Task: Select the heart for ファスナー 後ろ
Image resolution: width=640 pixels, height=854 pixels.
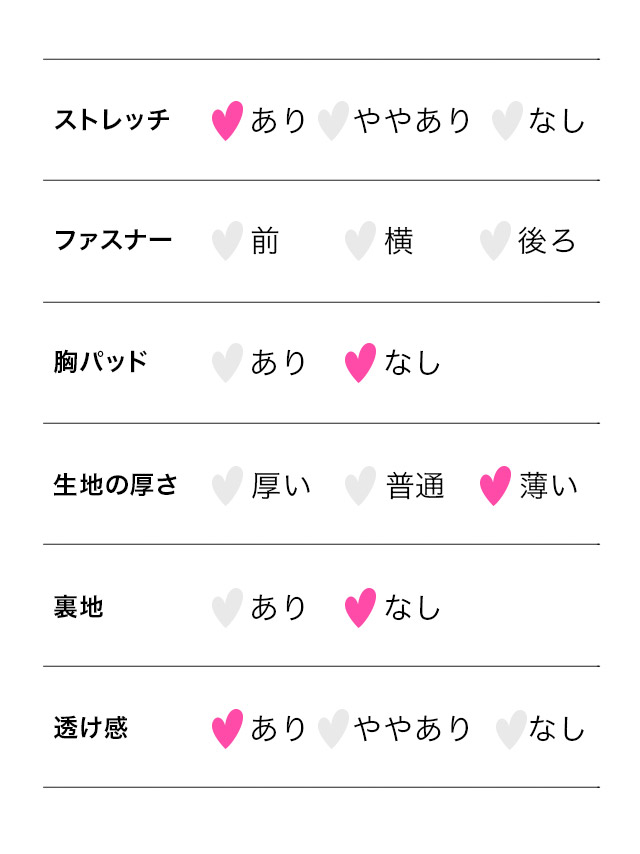Action: [495, 241]
